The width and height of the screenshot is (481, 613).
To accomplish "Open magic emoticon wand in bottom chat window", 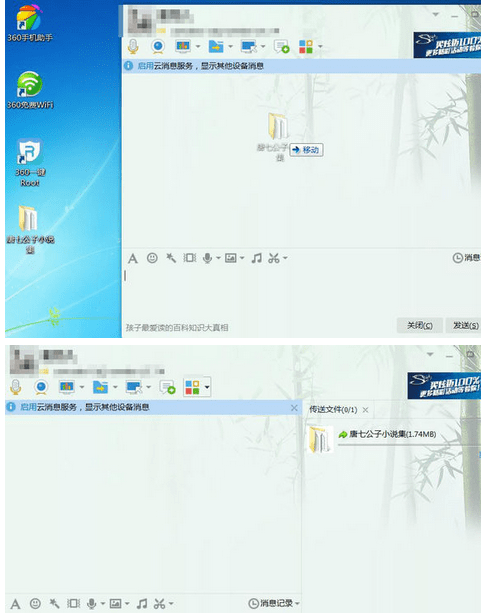I will (54, 604).
